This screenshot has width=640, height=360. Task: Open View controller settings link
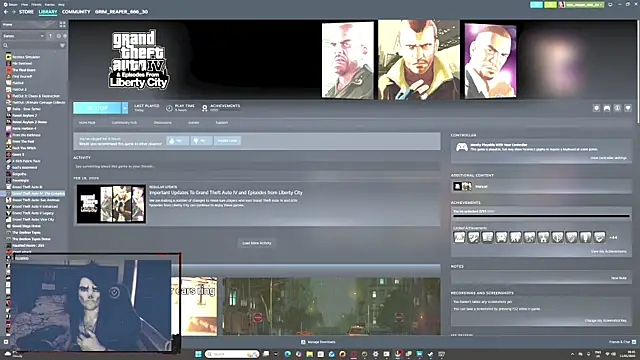pos(608,158)
